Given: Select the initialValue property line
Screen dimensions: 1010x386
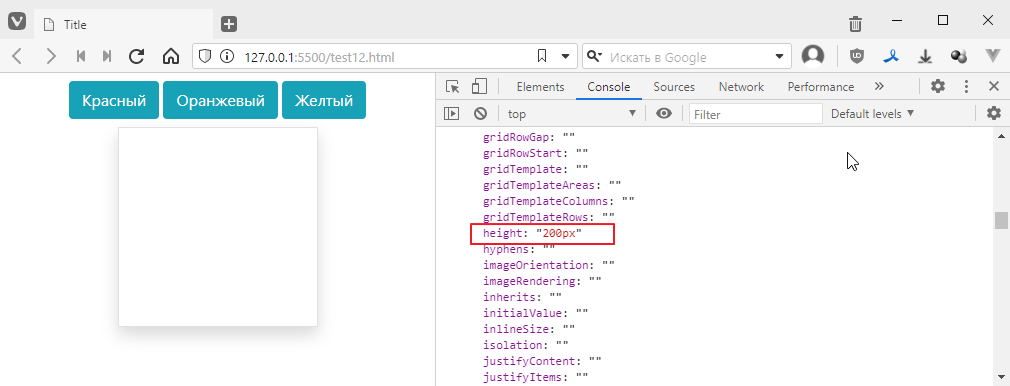Looking at the screenshot, I should click(536, 313).
